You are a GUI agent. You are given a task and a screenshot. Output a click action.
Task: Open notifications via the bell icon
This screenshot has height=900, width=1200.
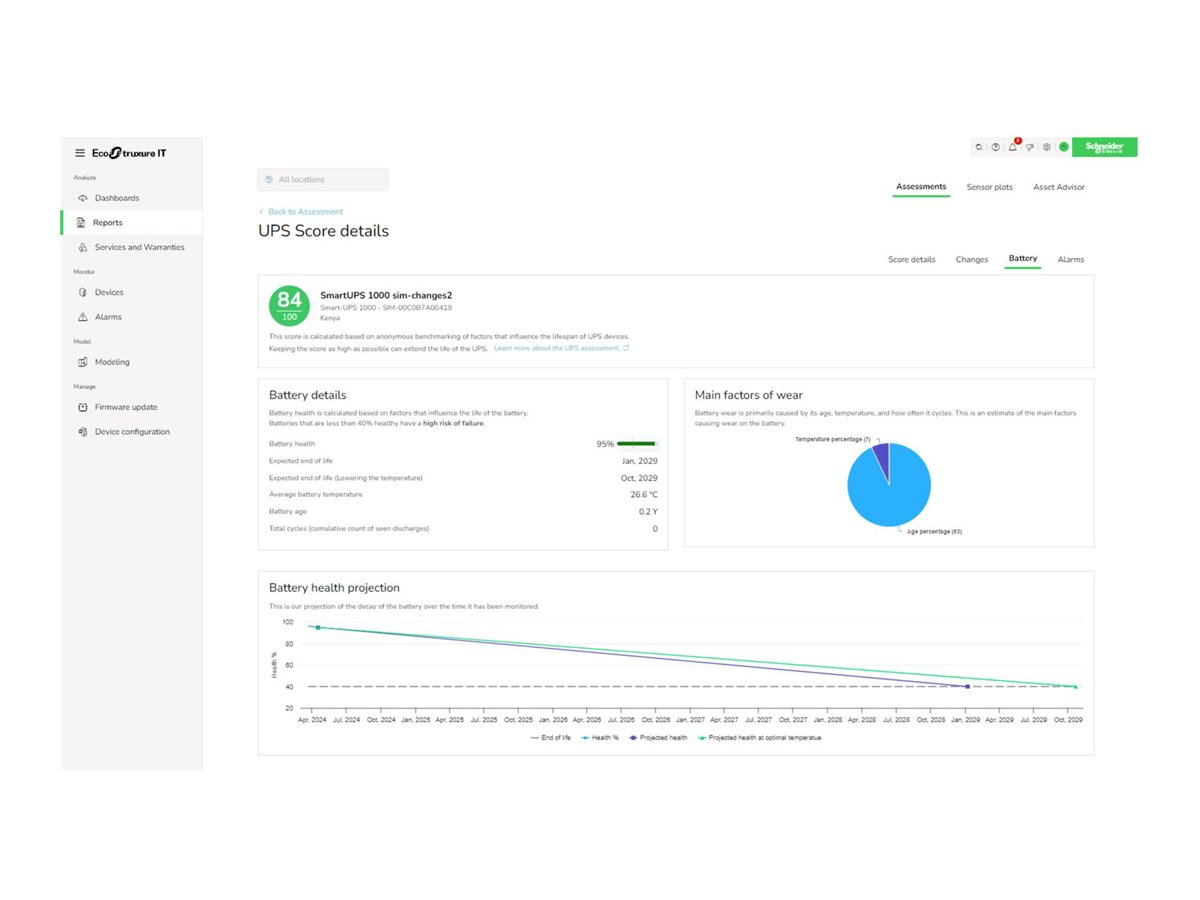[x=1013, y=147]
